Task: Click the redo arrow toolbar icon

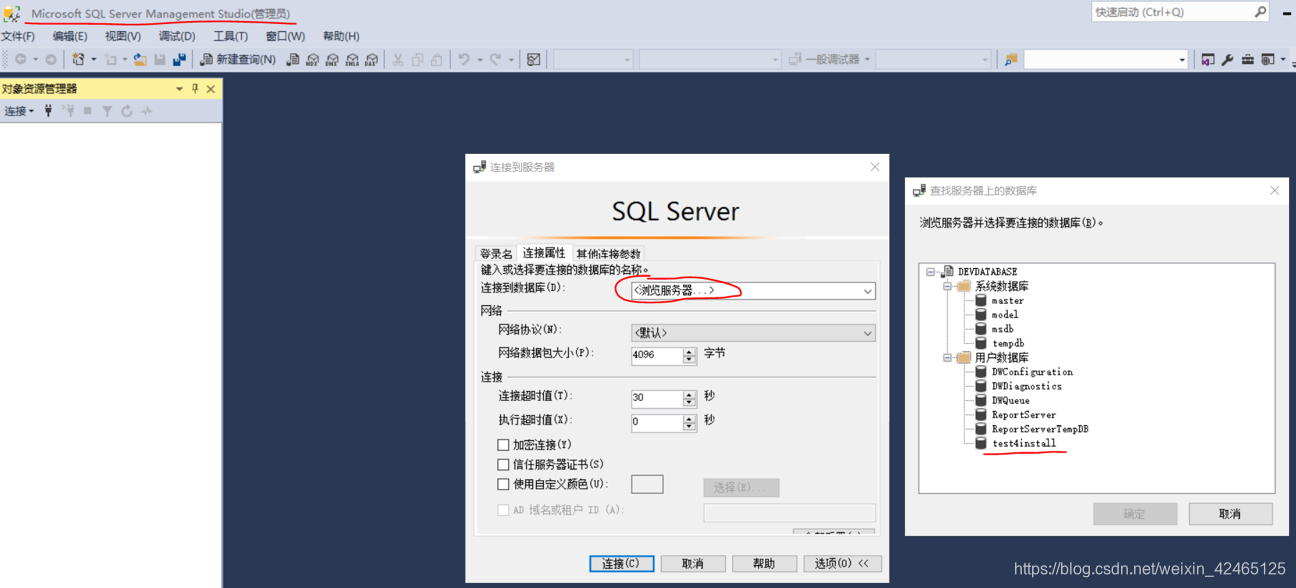Action: pos(496,60)
